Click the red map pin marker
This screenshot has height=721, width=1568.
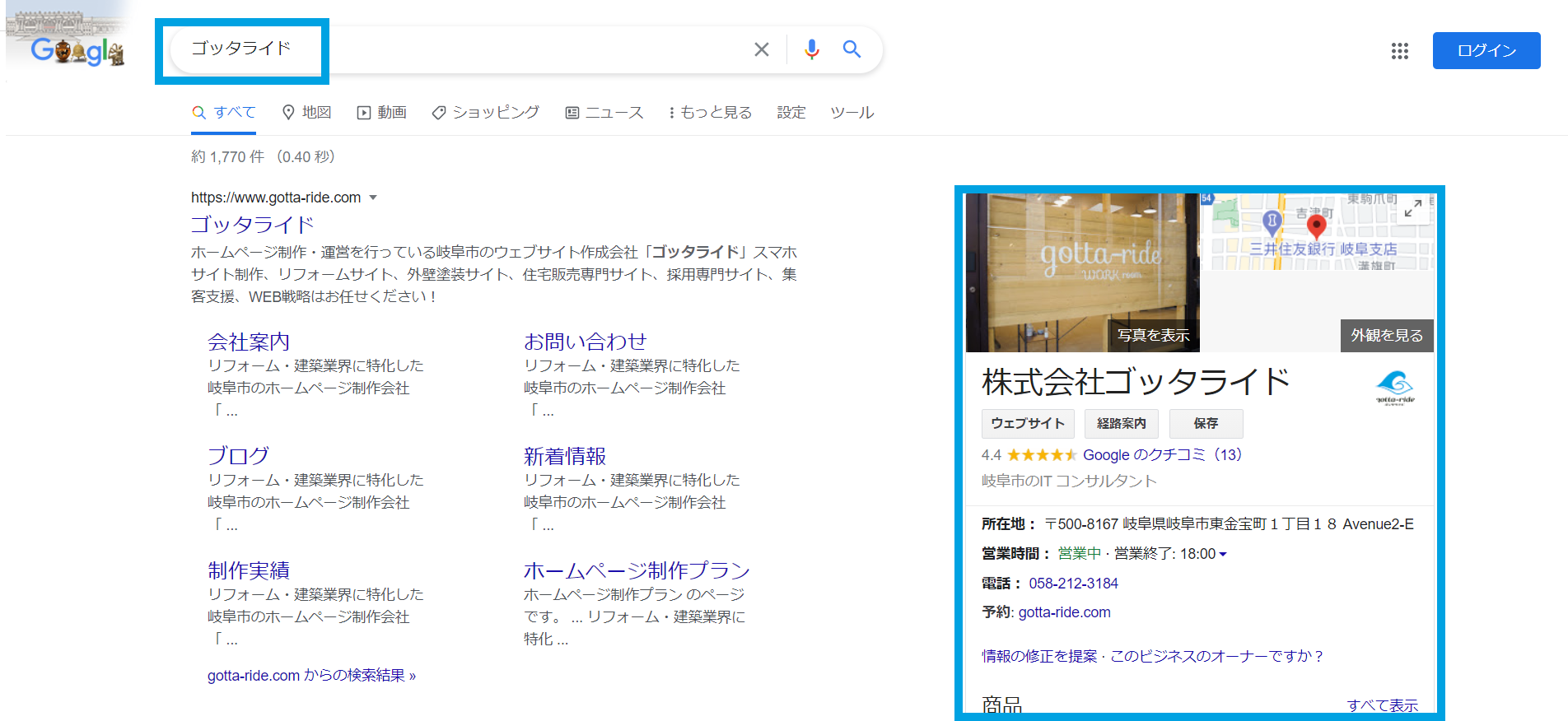pyautogui.click(x=1316, y=225)
